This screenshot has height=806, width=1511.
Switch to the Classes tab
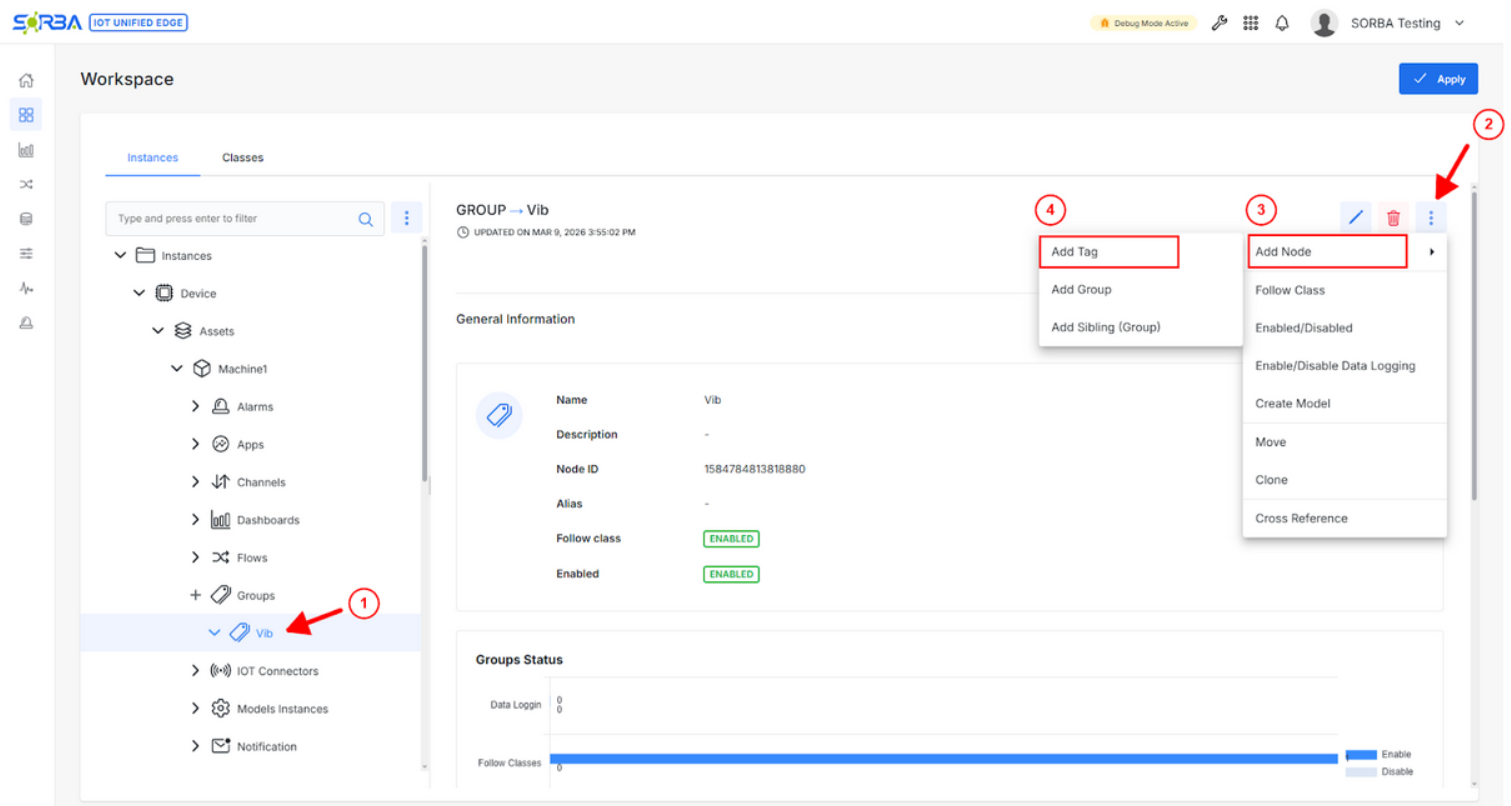coord(243,158)
